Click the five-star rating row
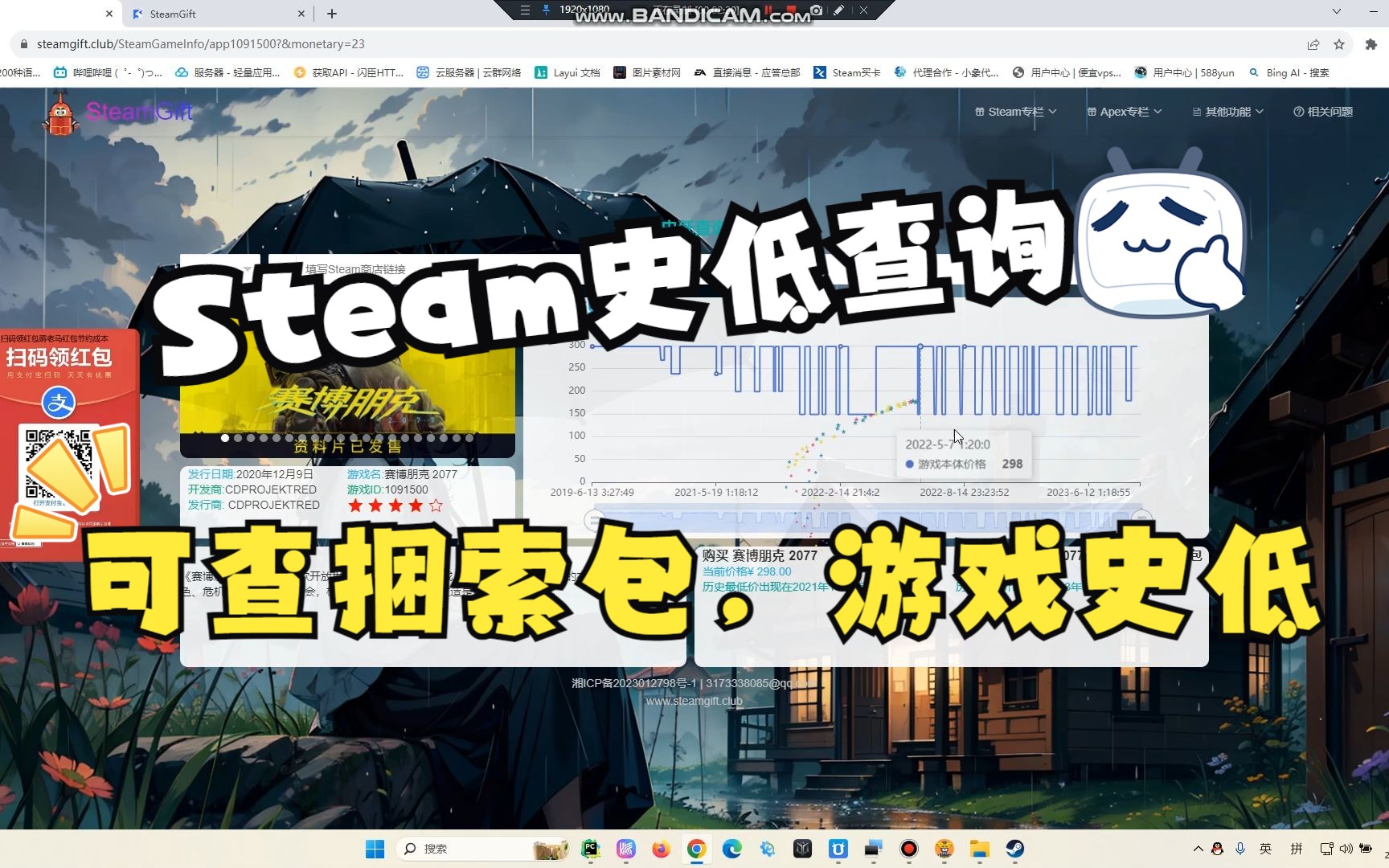 [x=395, y=506]
